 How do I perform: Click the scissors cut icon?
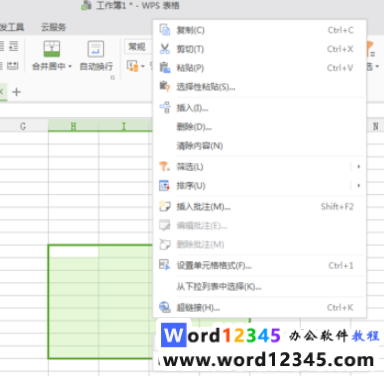pyautogui.click(x=165, y=49)
